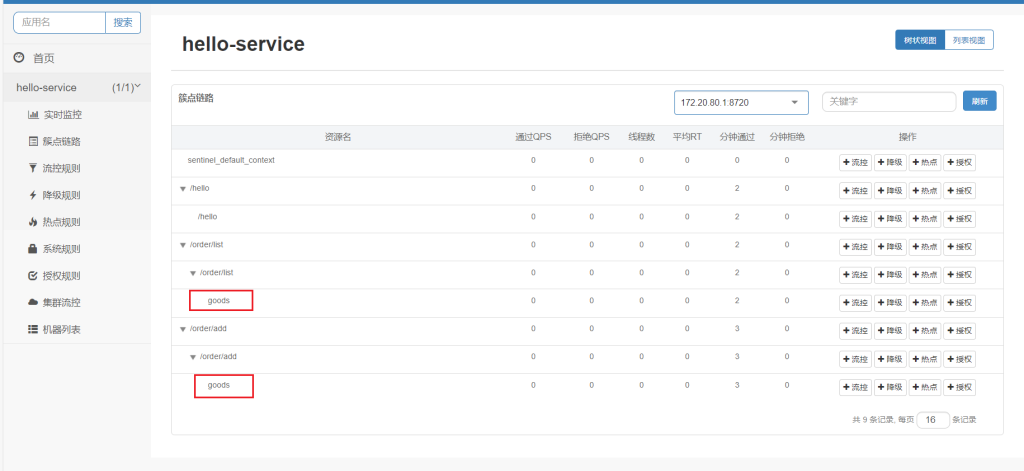The height and width of the screenshot is (471, 1024).
Task: Open the 172.20.80.1:8720 machine dropdown
Action: [740, 102]
